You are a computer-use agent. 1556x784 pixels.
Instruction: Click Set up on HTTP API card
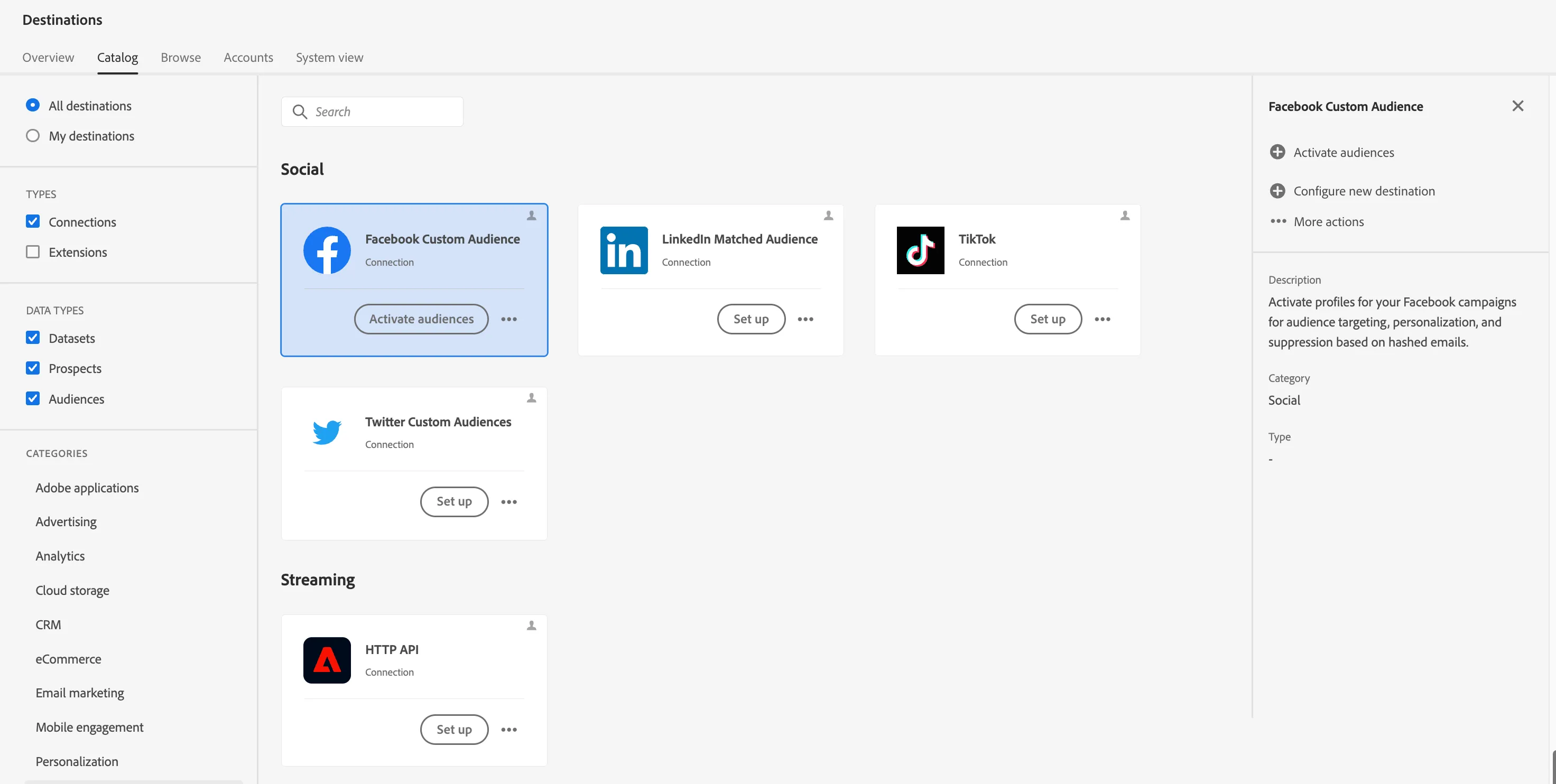click(x=454, y=729)
